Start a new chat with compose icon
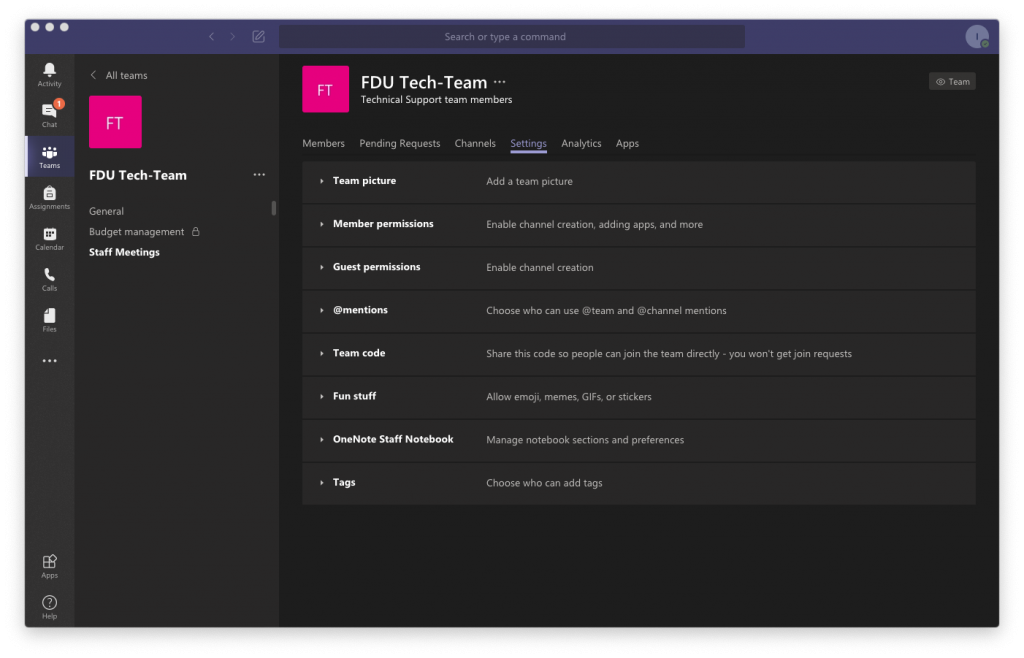1024x658 pixels. tap(259, 37)
